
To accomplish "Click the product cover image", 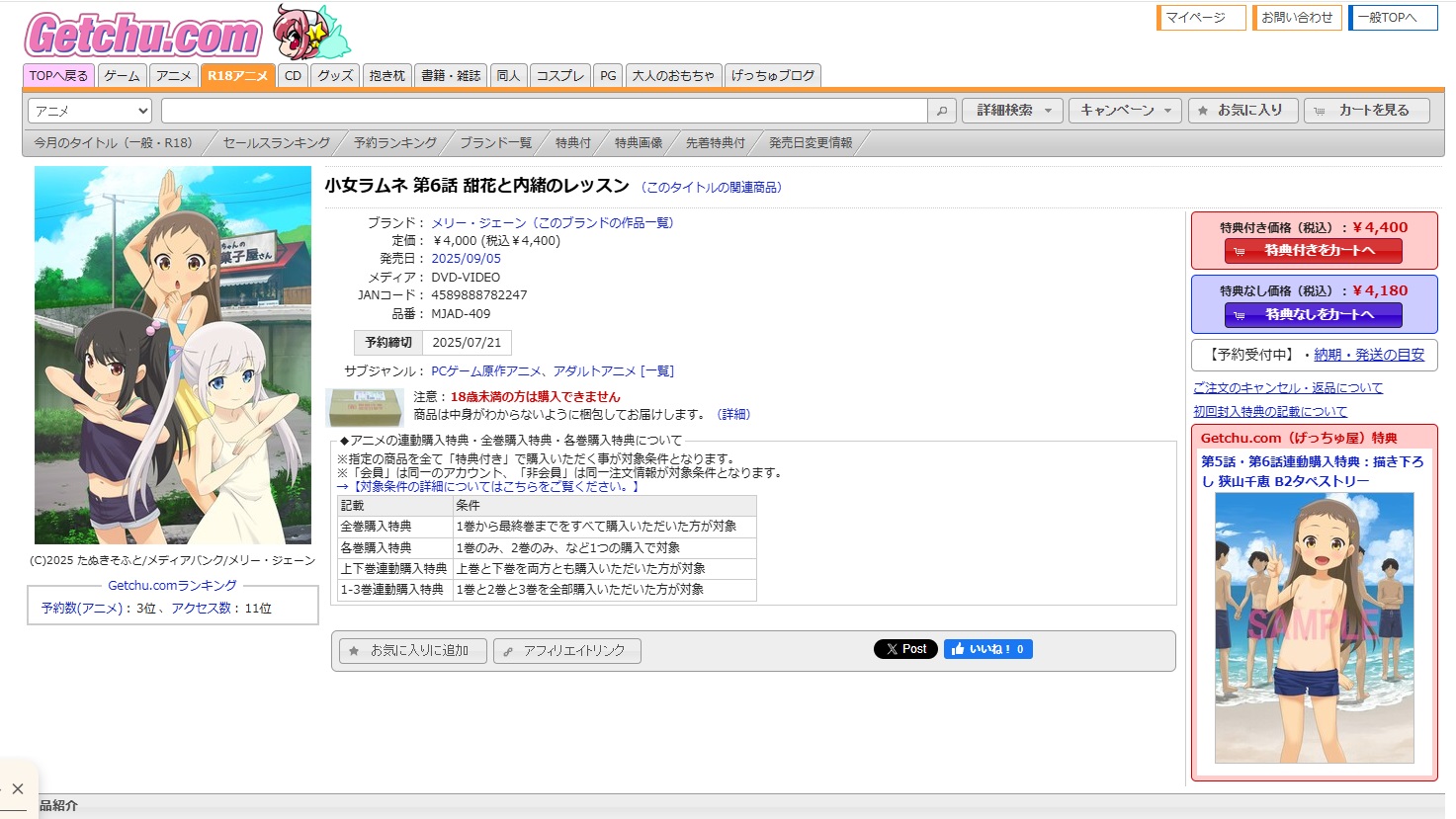I will coord(173,355).
